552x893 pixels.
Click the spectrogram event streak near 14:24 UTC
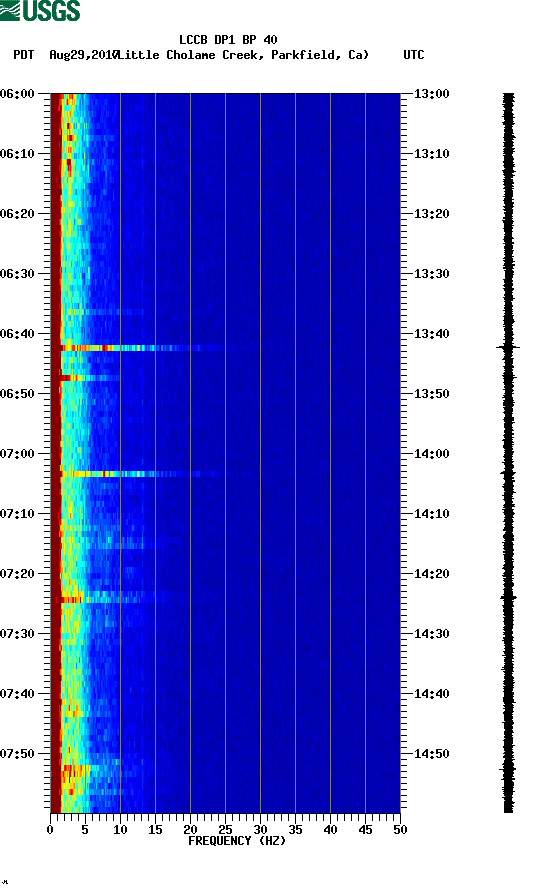(x=108, y=599)
